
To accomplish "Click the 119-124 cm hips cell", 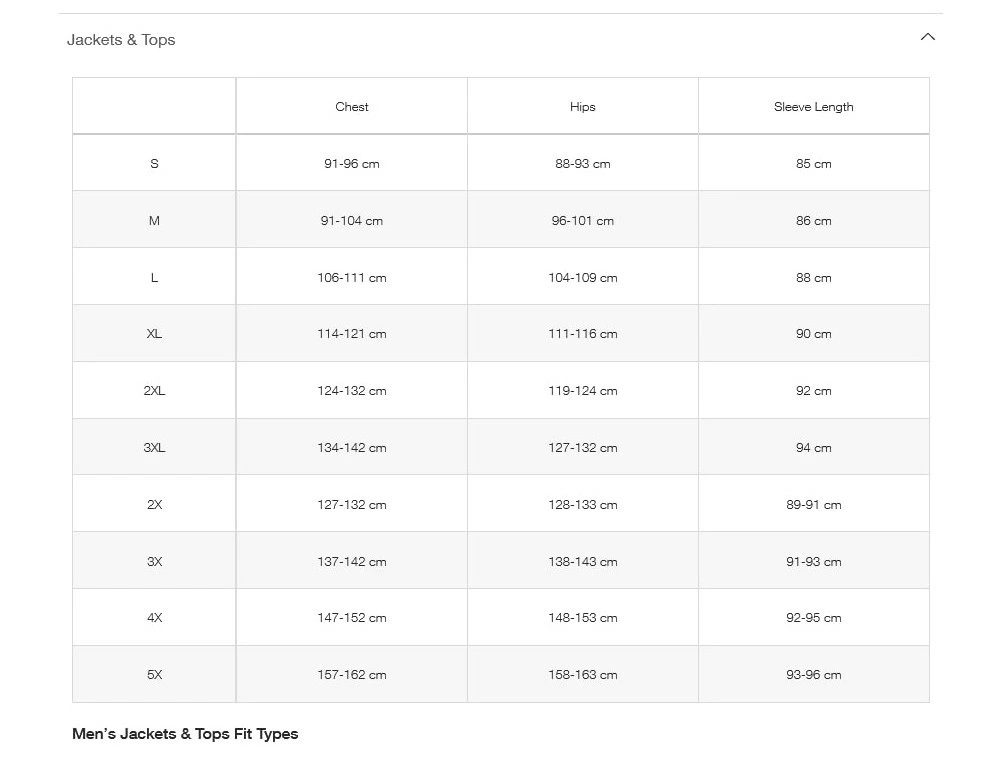I will [x=582, y=391].
